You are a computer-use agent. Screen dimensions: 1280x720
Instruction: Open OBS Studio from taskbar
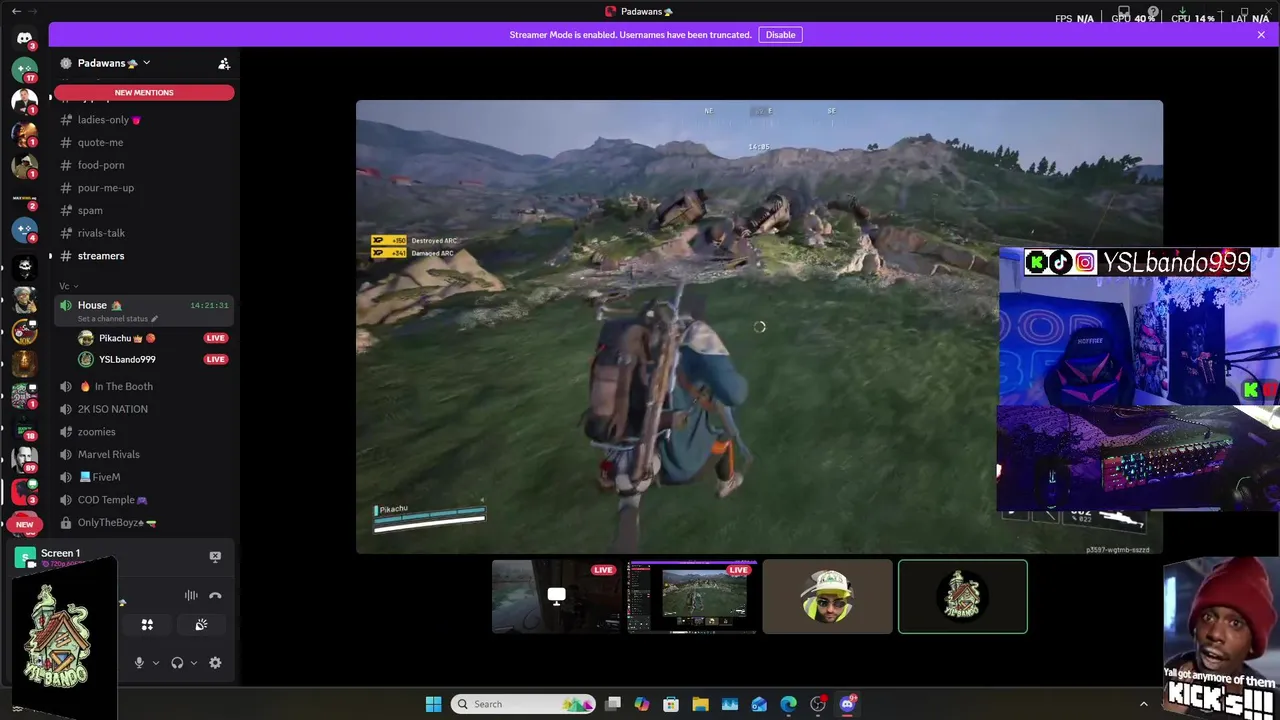818,704
